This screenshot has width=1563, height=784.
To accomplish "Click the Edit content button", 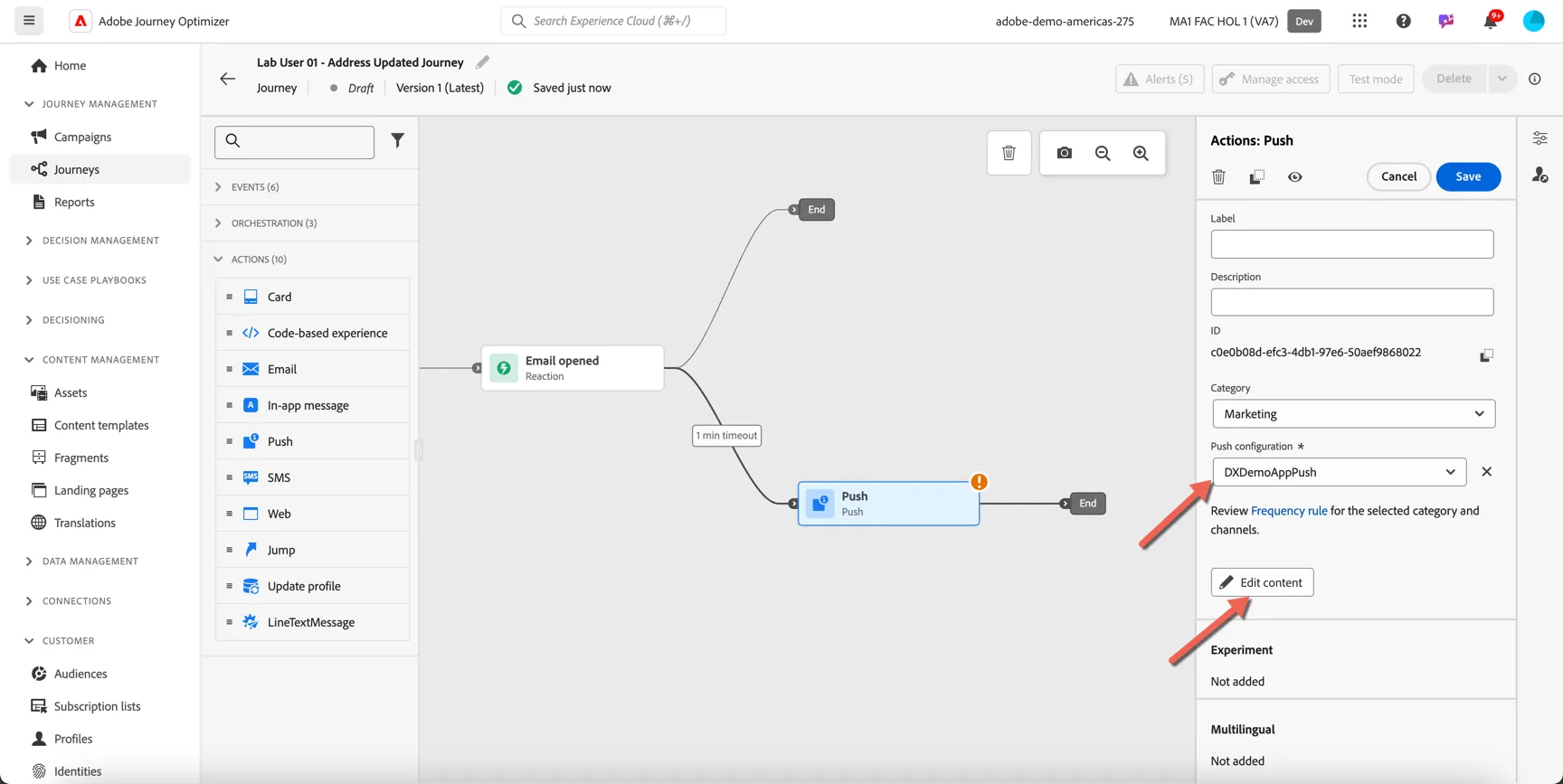I will [1262, 582].
